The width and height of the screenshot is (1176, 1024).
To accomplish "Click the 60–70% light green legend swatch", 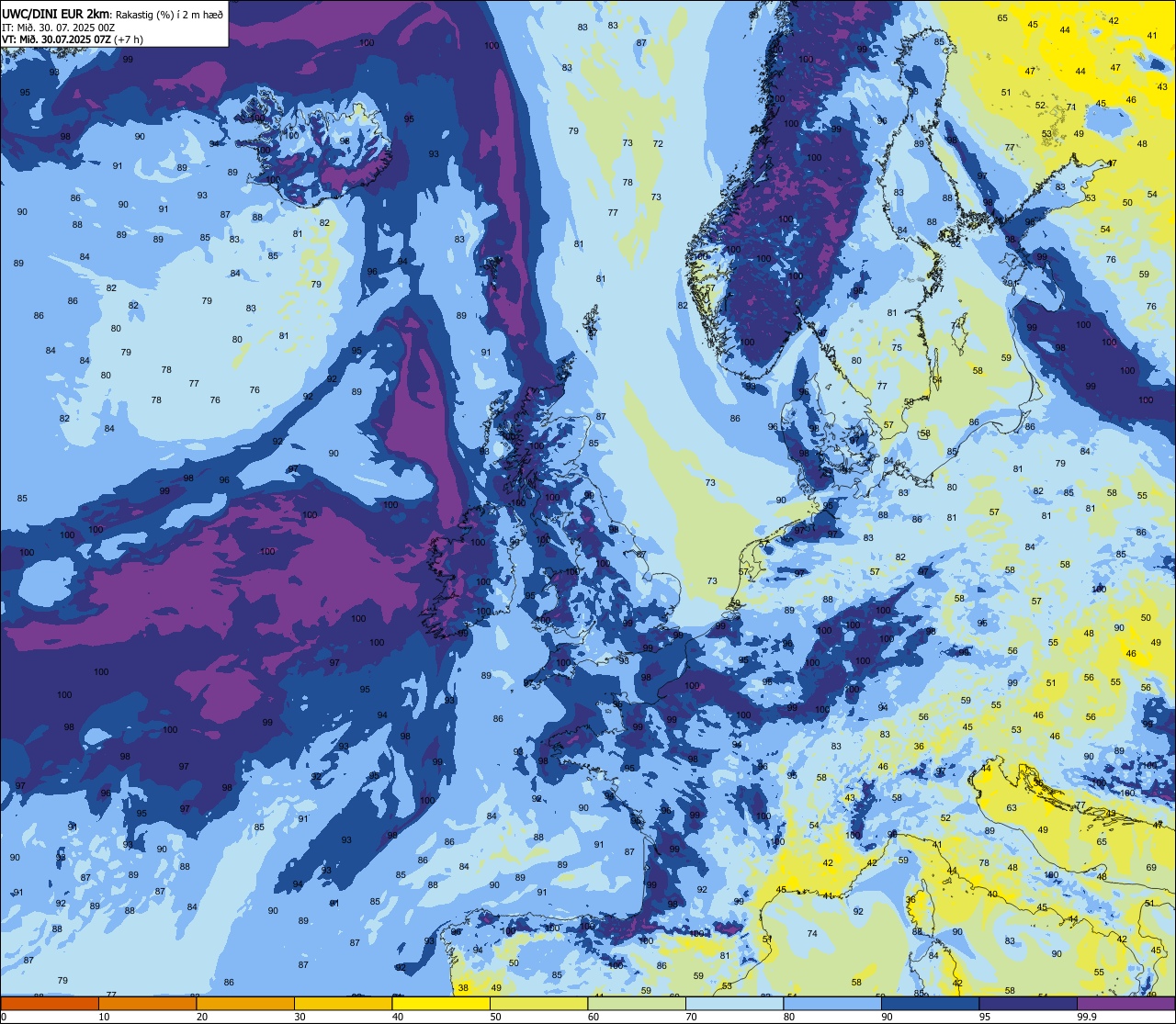I will (637, 1003).
